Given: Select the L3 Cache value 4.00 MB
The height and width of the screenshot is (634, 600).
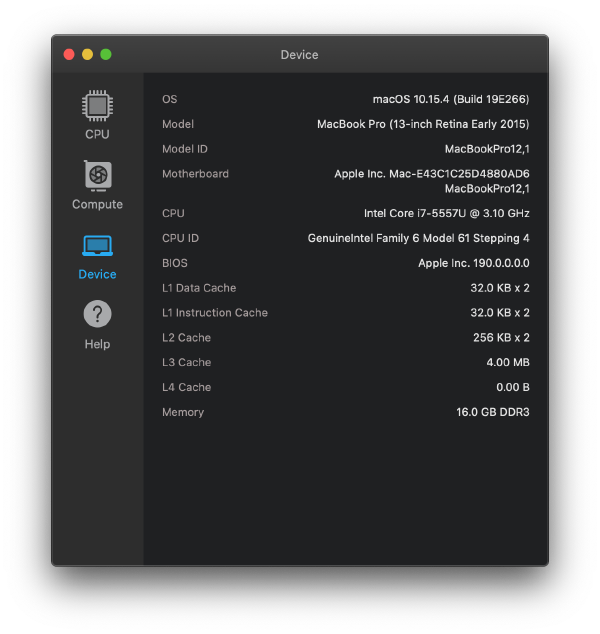Looking at the screenshot, I should [508, 362].
